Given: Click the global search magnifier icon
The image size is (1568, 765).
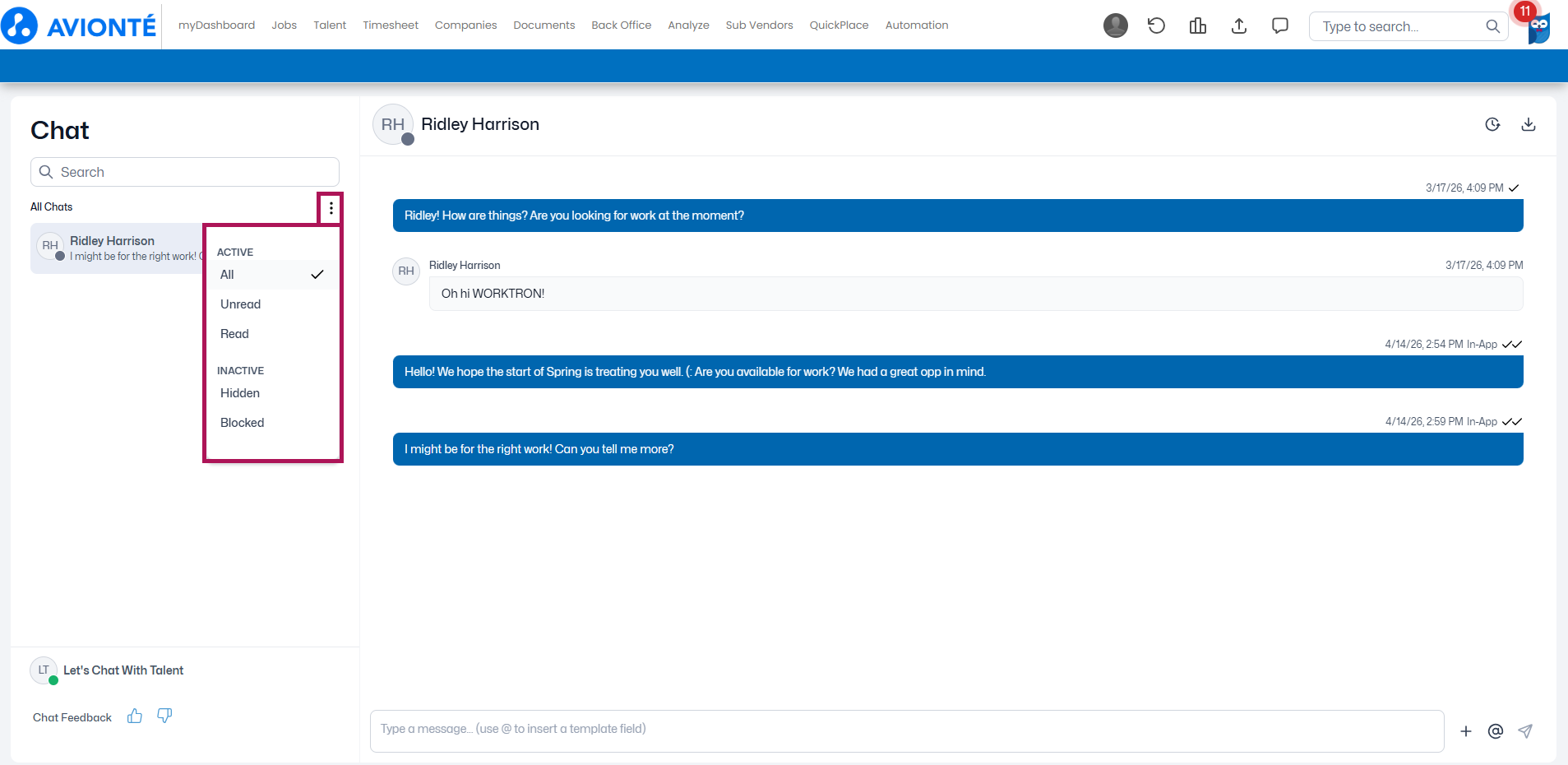Looking at the screenshot, I should (x=1492, y=26).
